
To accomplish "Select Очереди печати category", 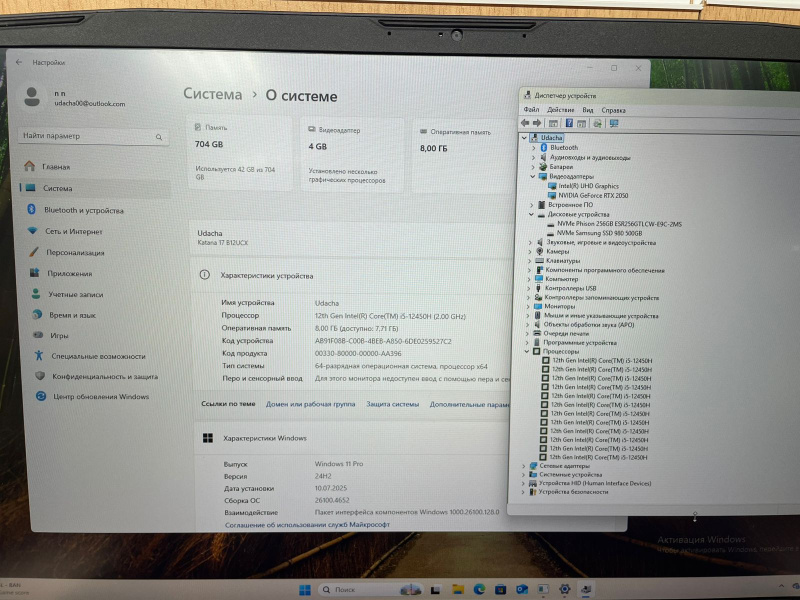I will pyautogui.click(x=566, y=333).
